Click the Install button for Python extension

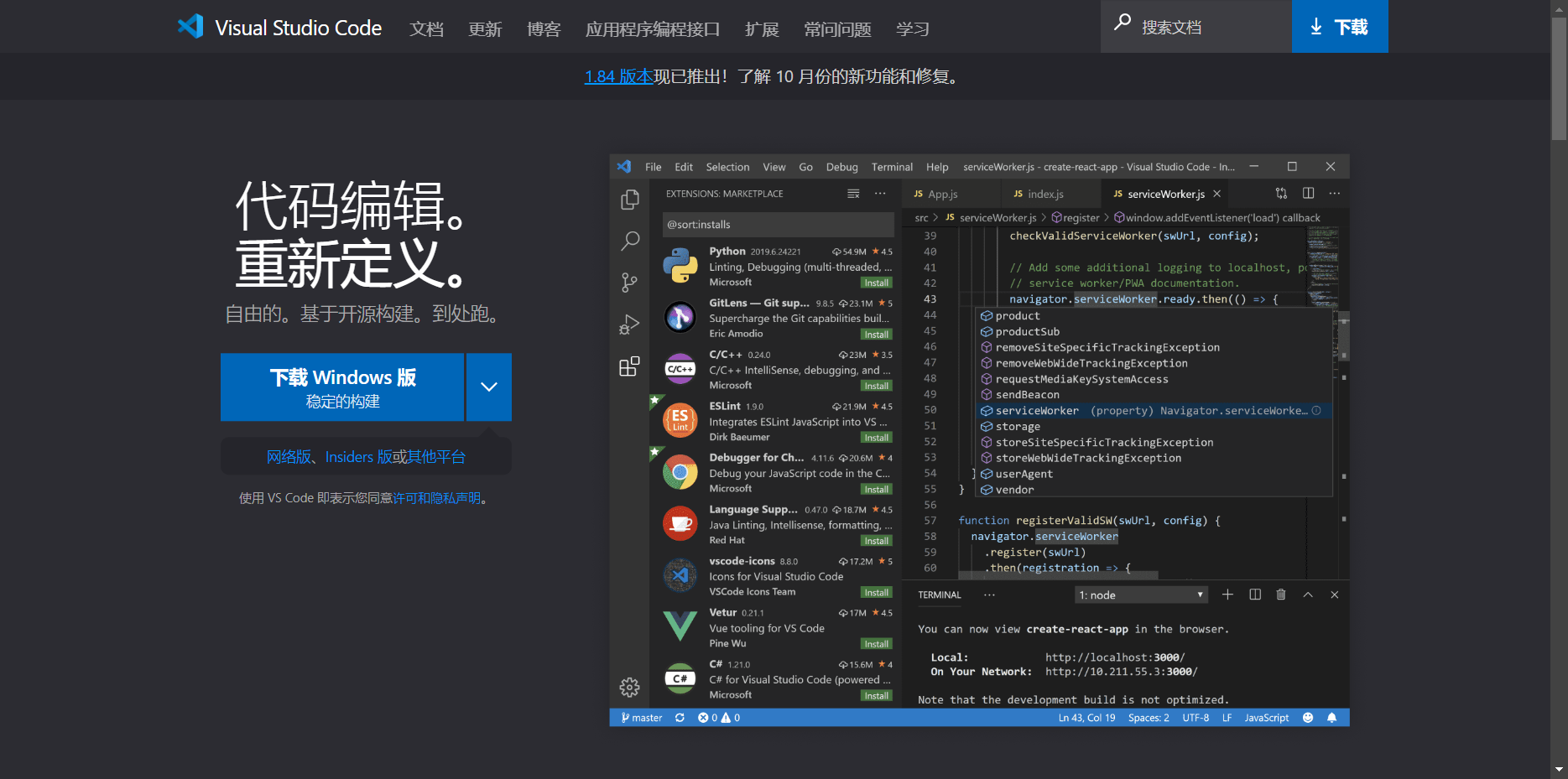[877, 283]
